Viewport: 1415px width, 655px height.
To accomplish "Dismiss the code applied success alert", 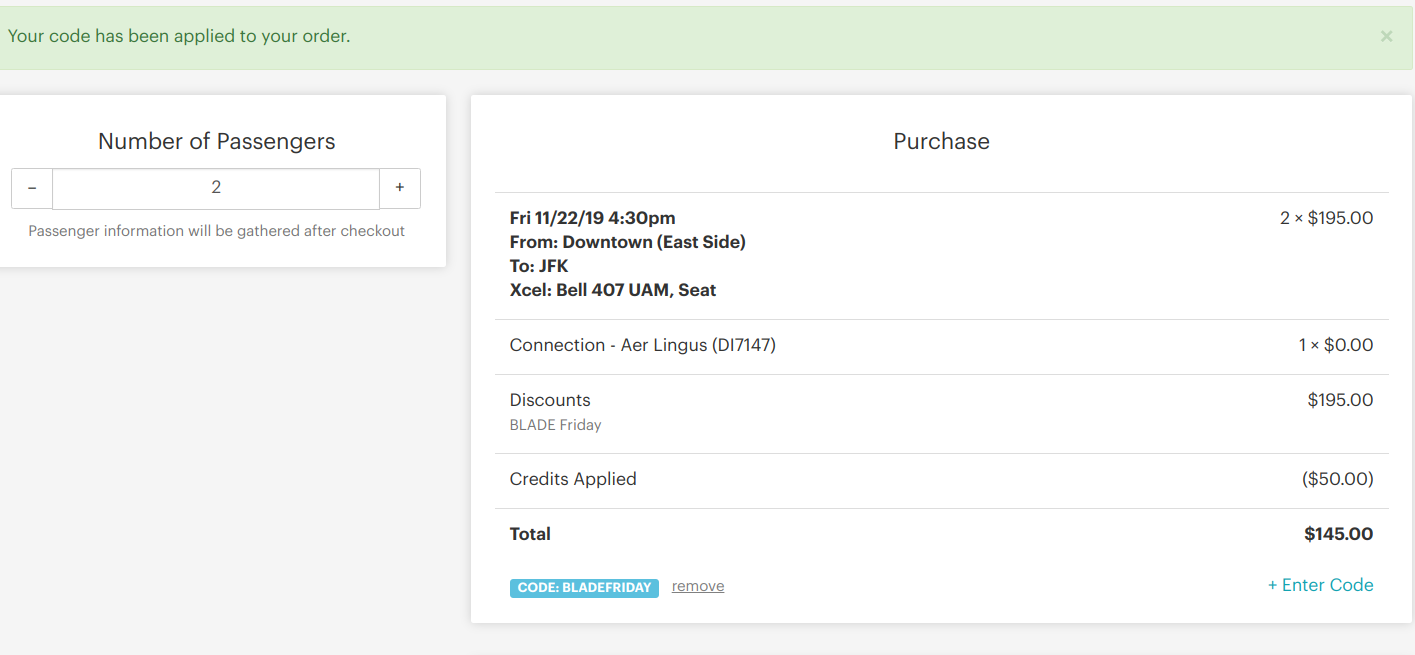I will [x=1385, y=37].
